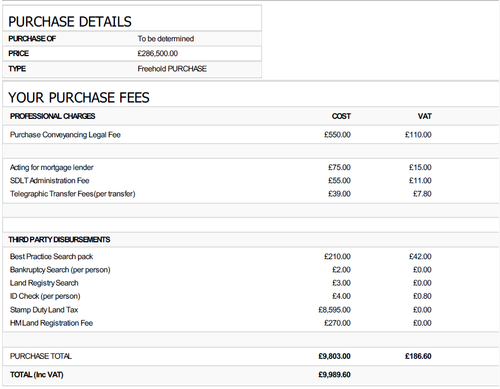Click the £8,595.00 stamp duty cost

tap(335, 310)
